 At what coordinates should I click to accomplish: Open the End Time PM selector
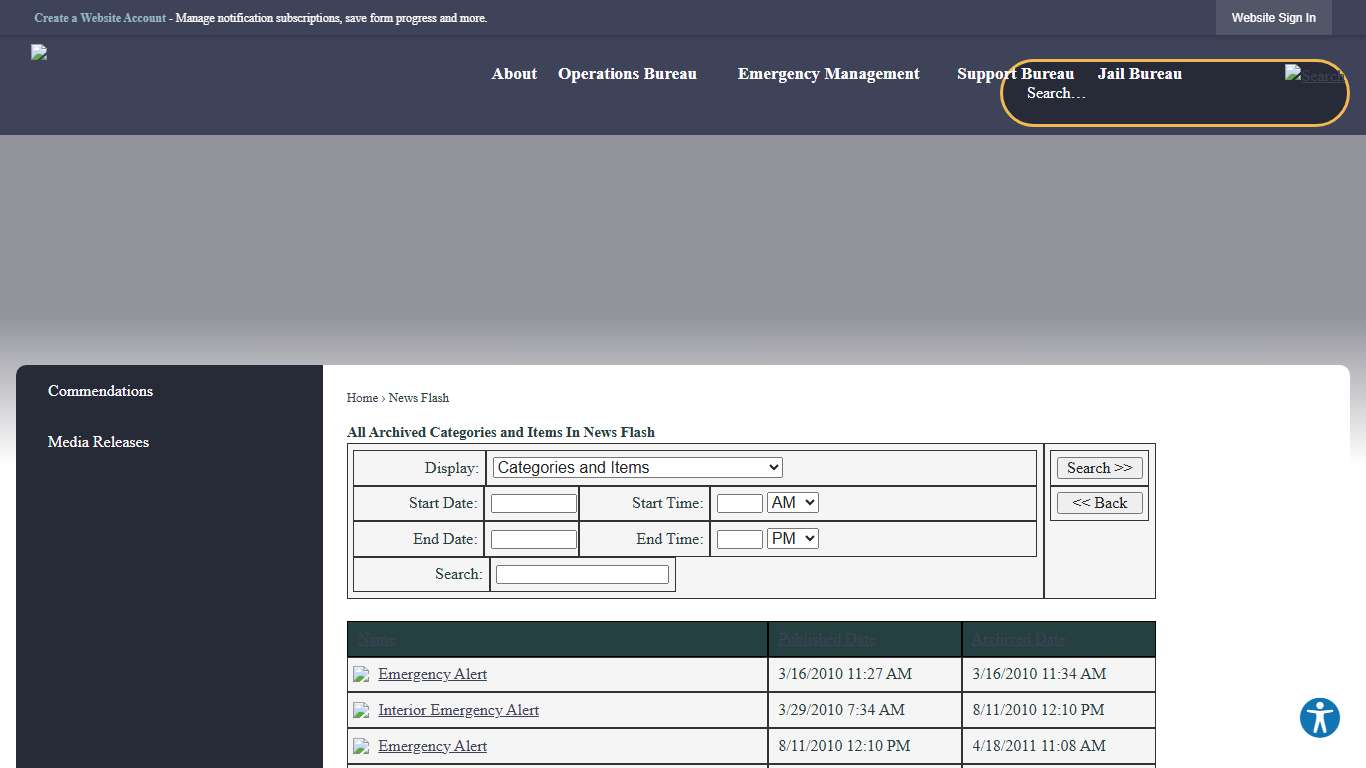[792, 539]
